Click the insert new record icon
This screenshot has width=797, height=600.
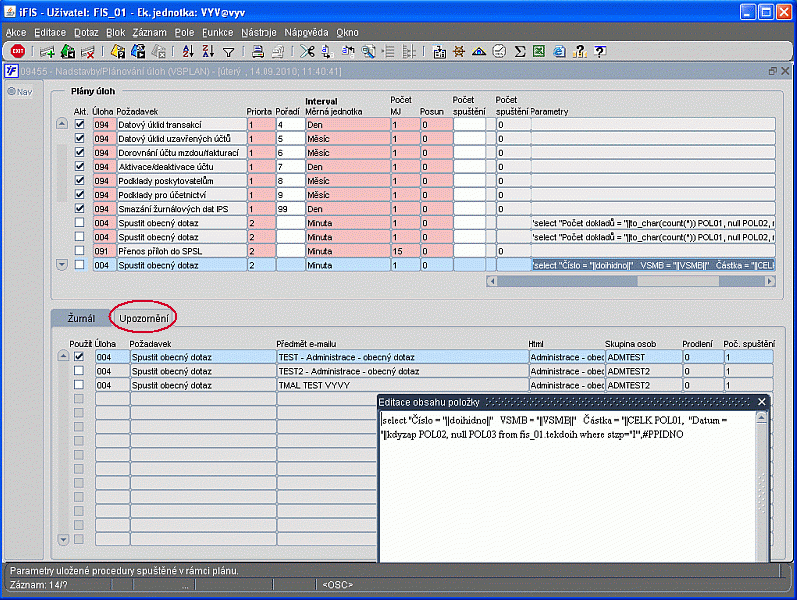47,51
